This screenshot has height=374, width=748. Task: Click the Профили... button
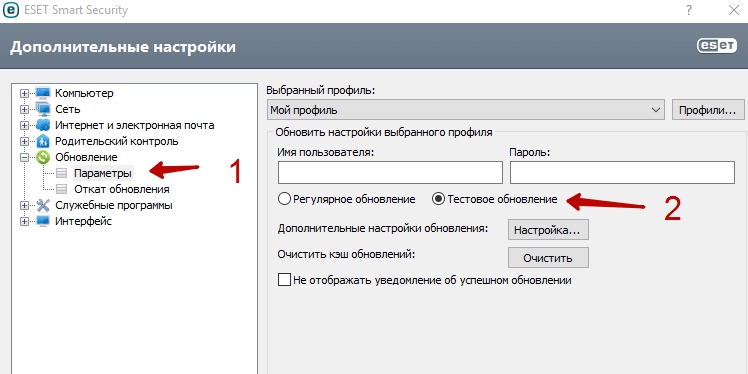pyautogui.click(x=708, y=110)
